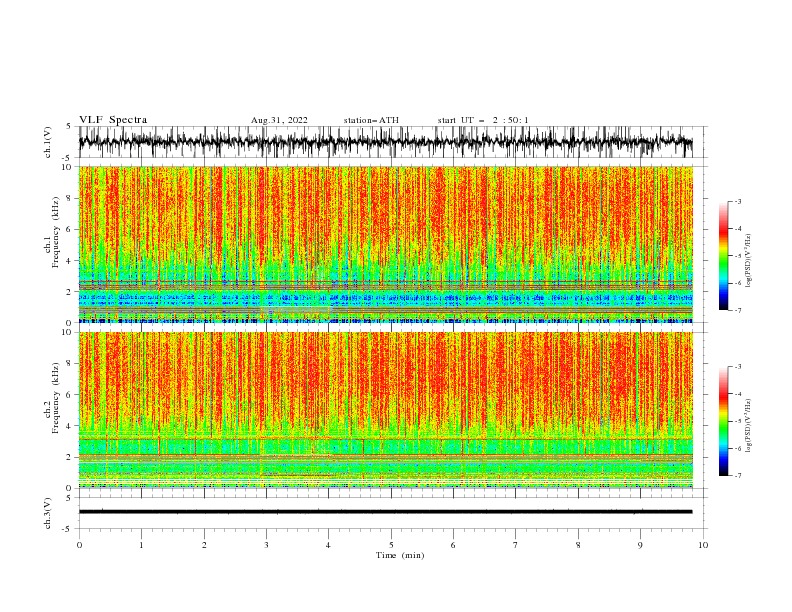Click the final time axis tick label "10"
Viewport: 792px width, 612px height.
(x=703, y=545)
